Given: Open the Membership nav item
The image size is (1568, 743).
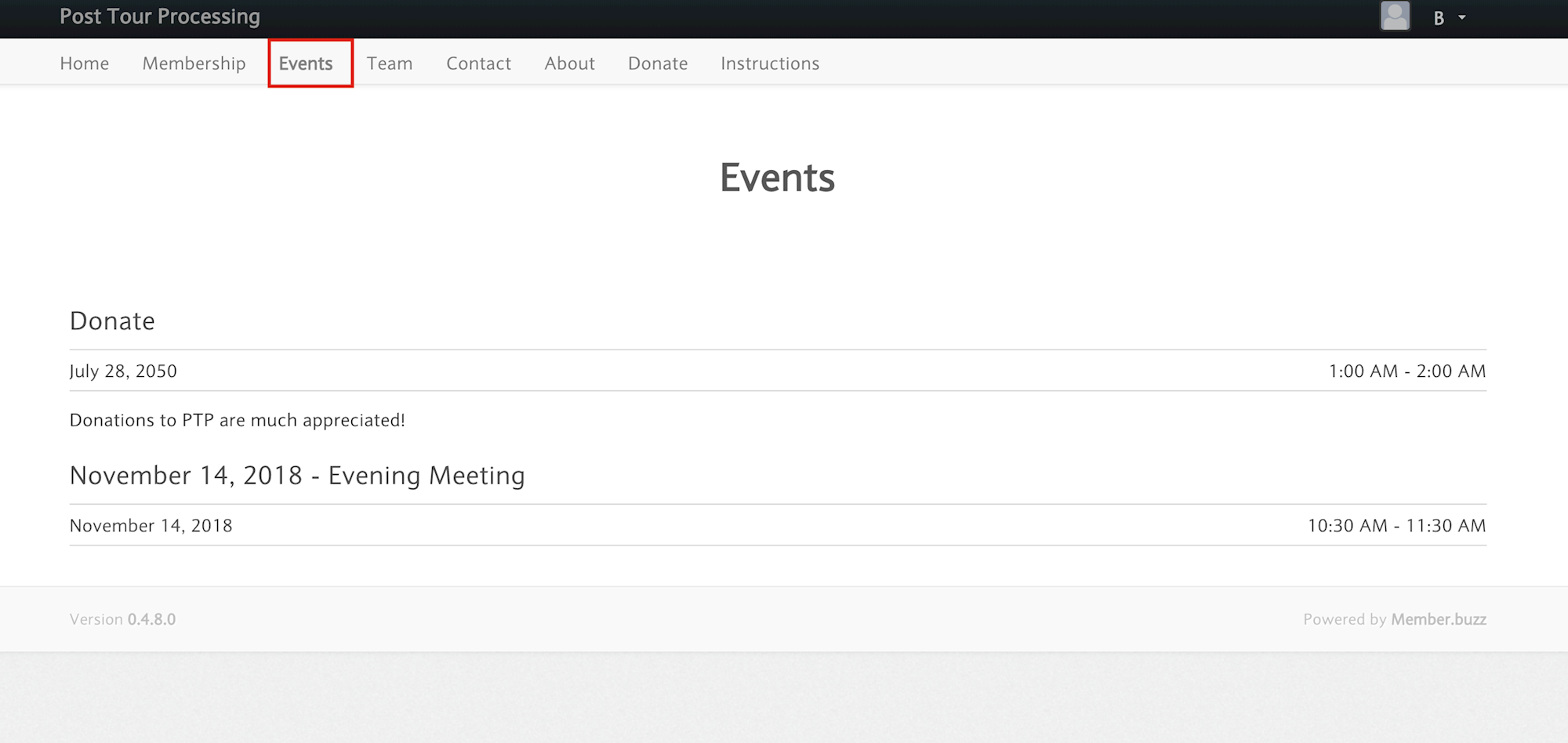Looking at the screenshot, I should (x=194, y=63).
